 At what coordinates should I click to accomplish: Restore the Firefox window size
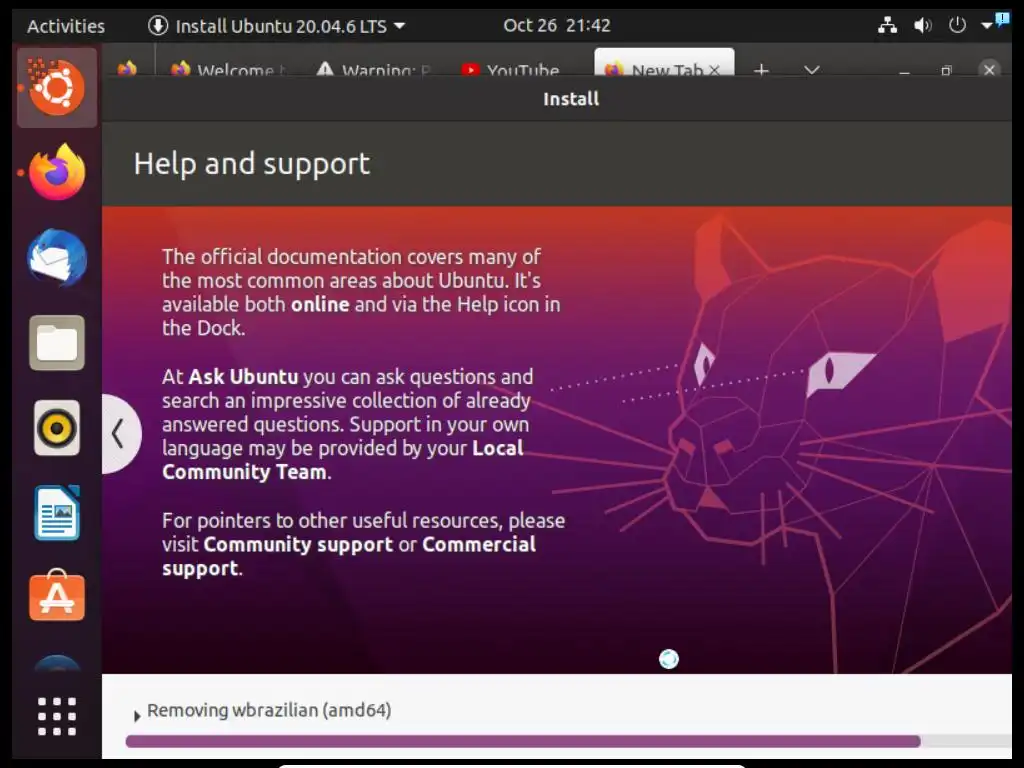point(946,70)
